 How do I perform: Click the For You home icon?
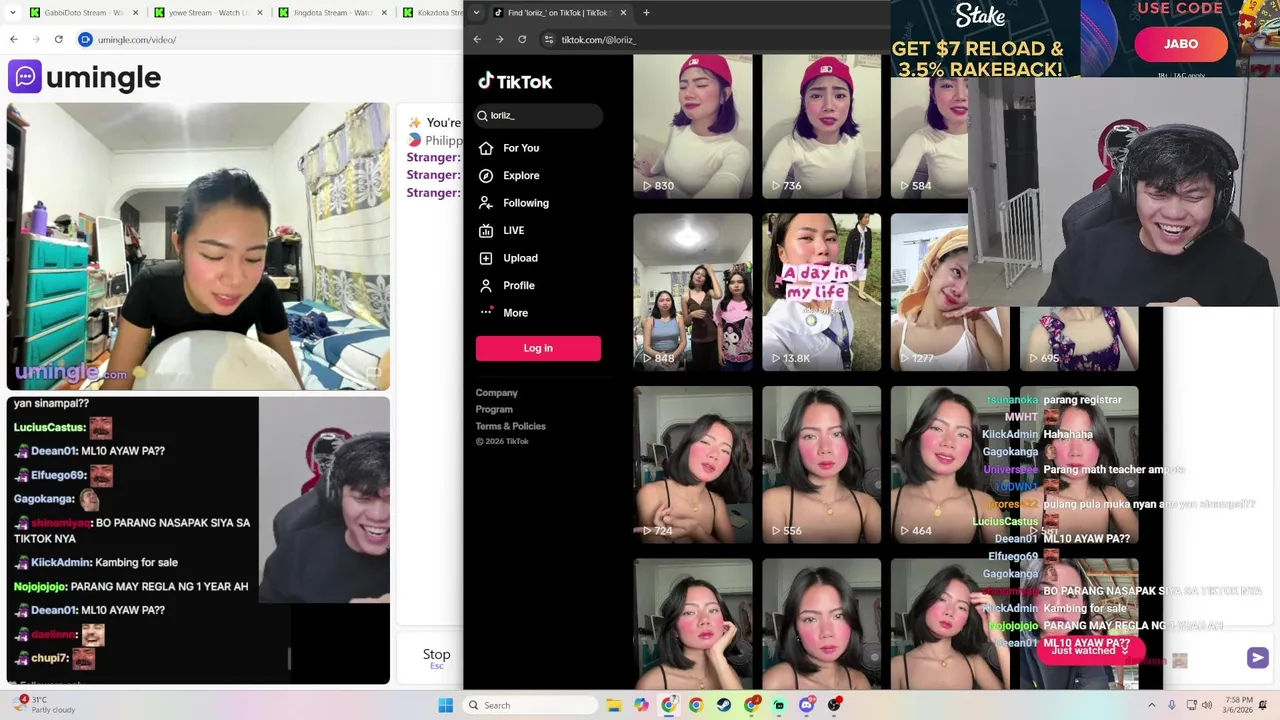pos(486,148)
